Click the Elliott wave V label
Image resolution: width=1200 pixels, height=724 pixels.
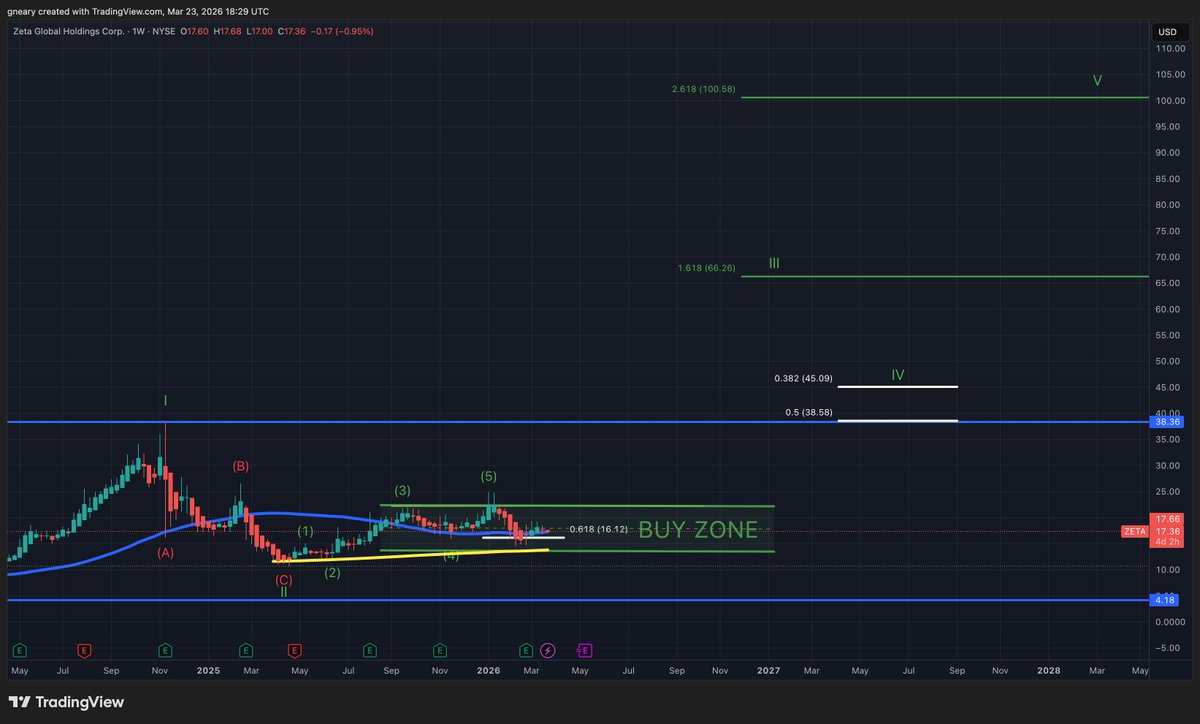(1096, 80)
